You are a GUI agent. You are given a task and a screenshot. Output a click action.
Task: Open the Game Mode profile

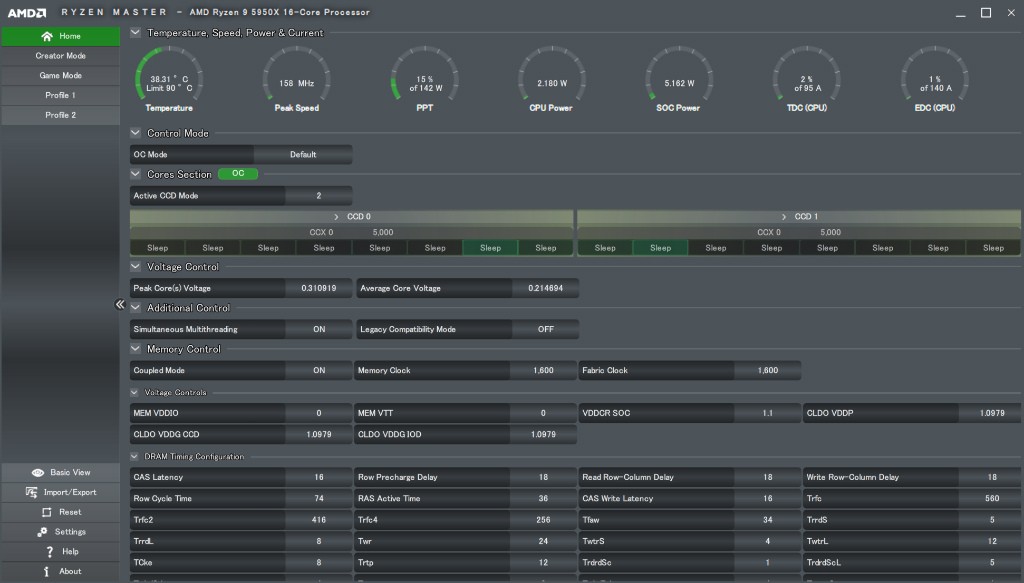[60, 76]
